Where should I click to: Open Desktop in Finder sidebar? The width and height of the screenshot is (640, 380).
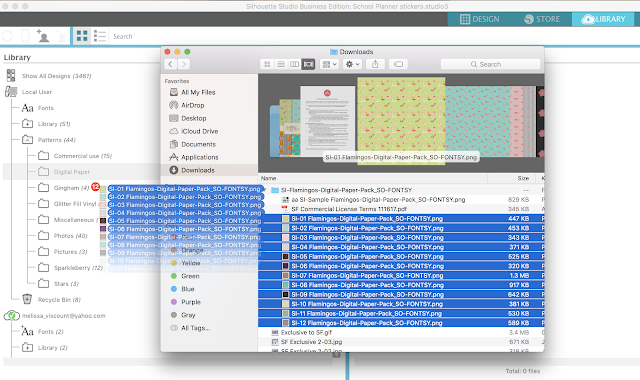(193, 118)
